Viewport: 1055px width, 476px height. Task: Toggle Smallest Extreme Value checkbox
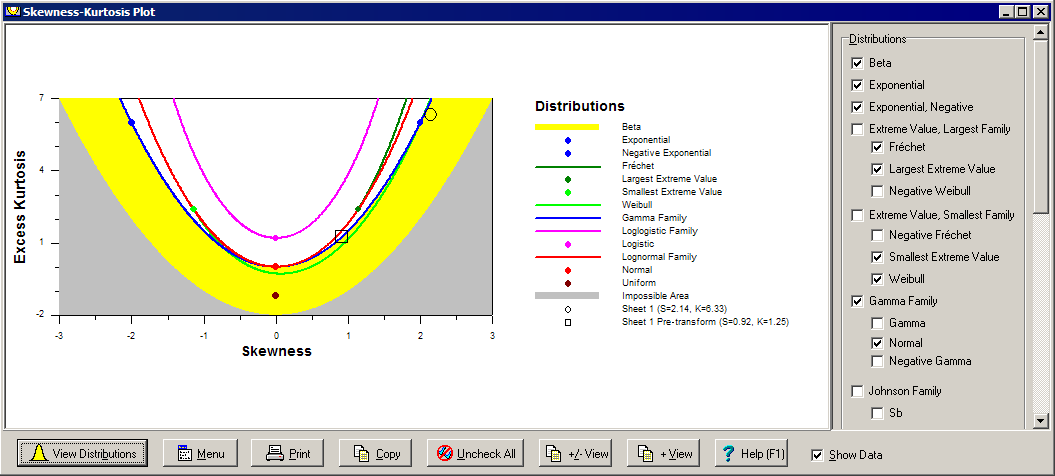tap(877, 257)
